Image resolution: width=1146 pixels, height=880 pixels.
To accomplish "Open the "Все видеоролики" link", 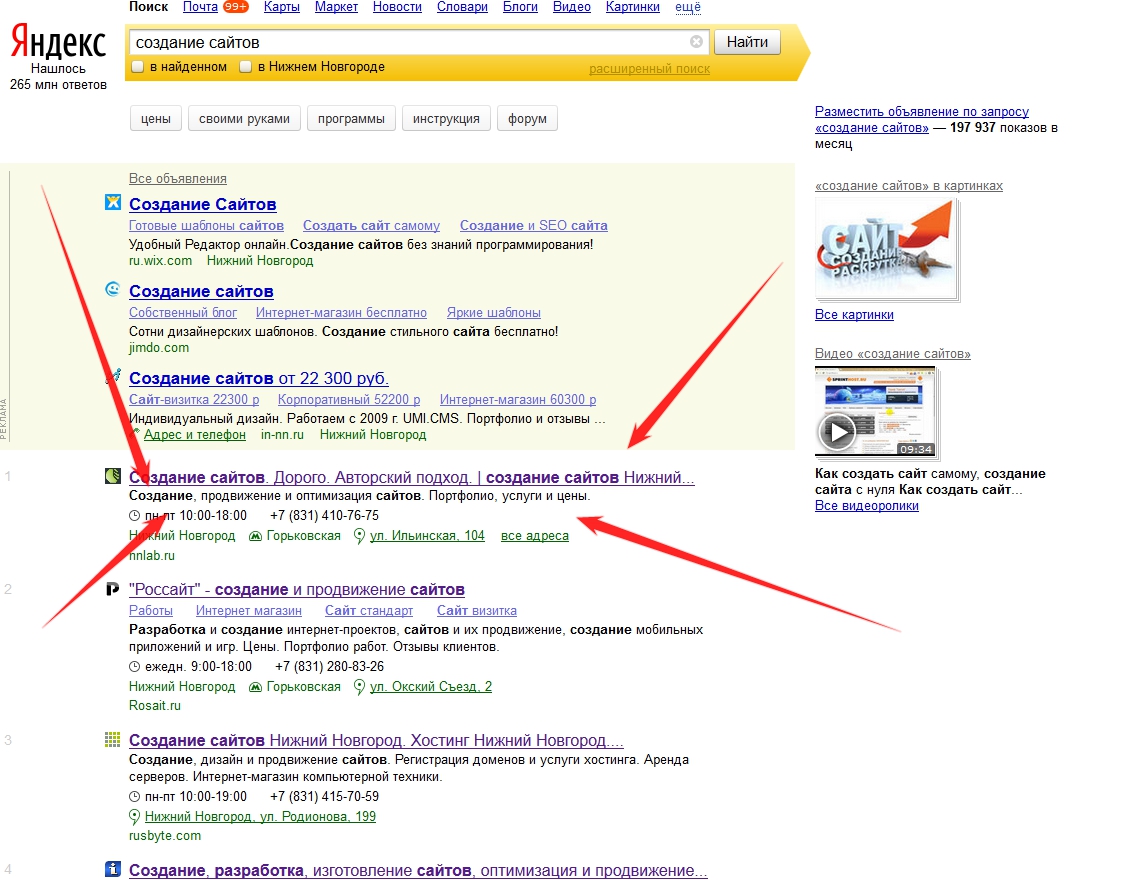I will [x=867, y=506].
